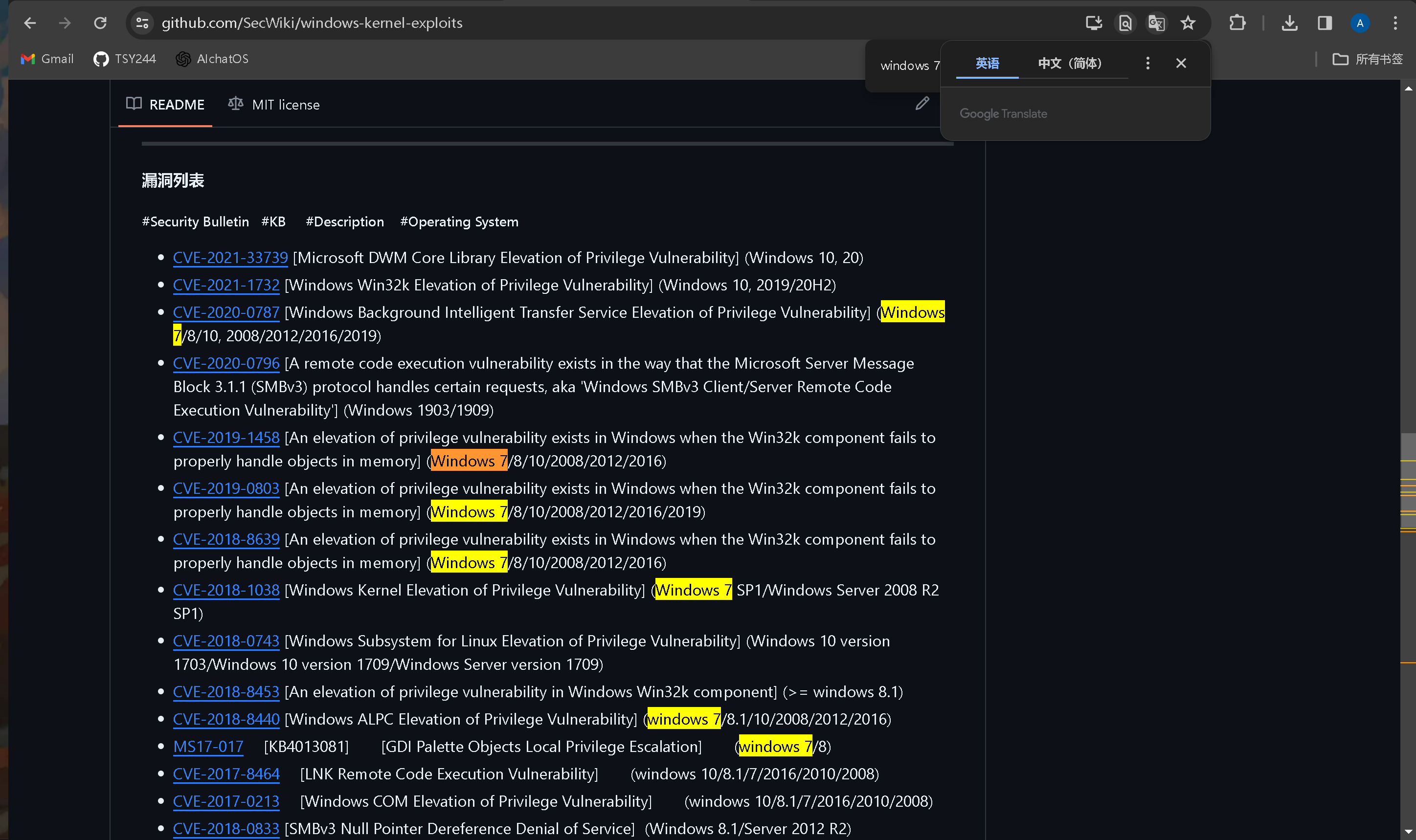Toggle the browser side panel icon
The height and width of the screenshot is (840, 1416).
pos(1324,22)
